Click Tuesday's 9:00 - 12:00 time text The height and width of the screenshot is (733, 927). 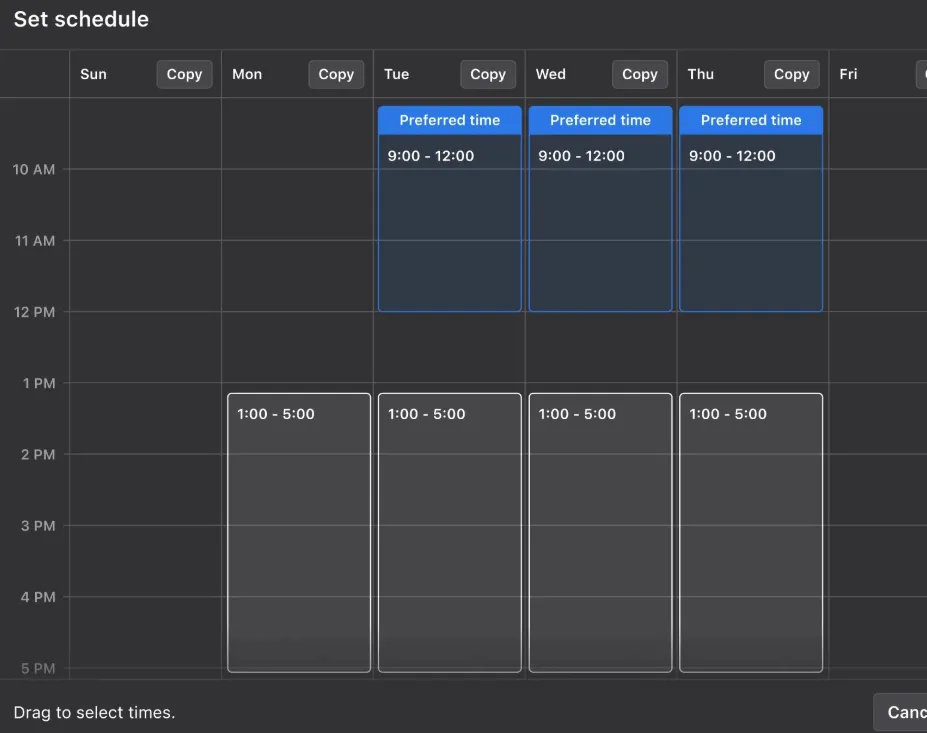431,156
